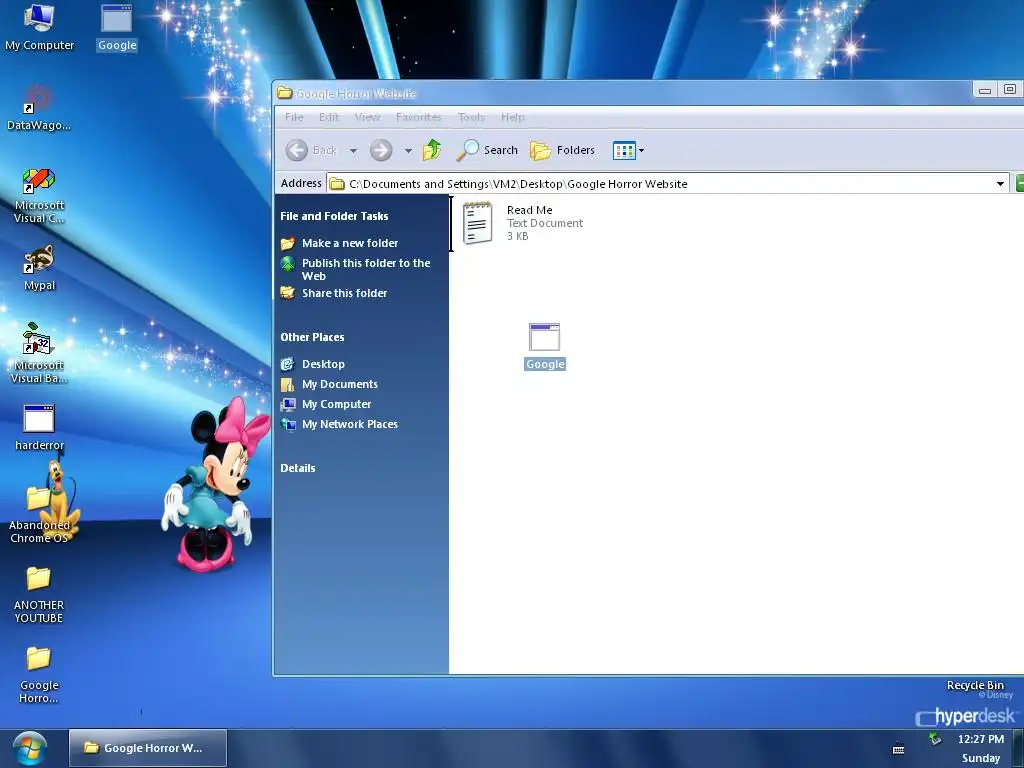The height and width of the screenshot is (768, 1024).
Task: Click the window title folder icon
Action: point(284,93)
